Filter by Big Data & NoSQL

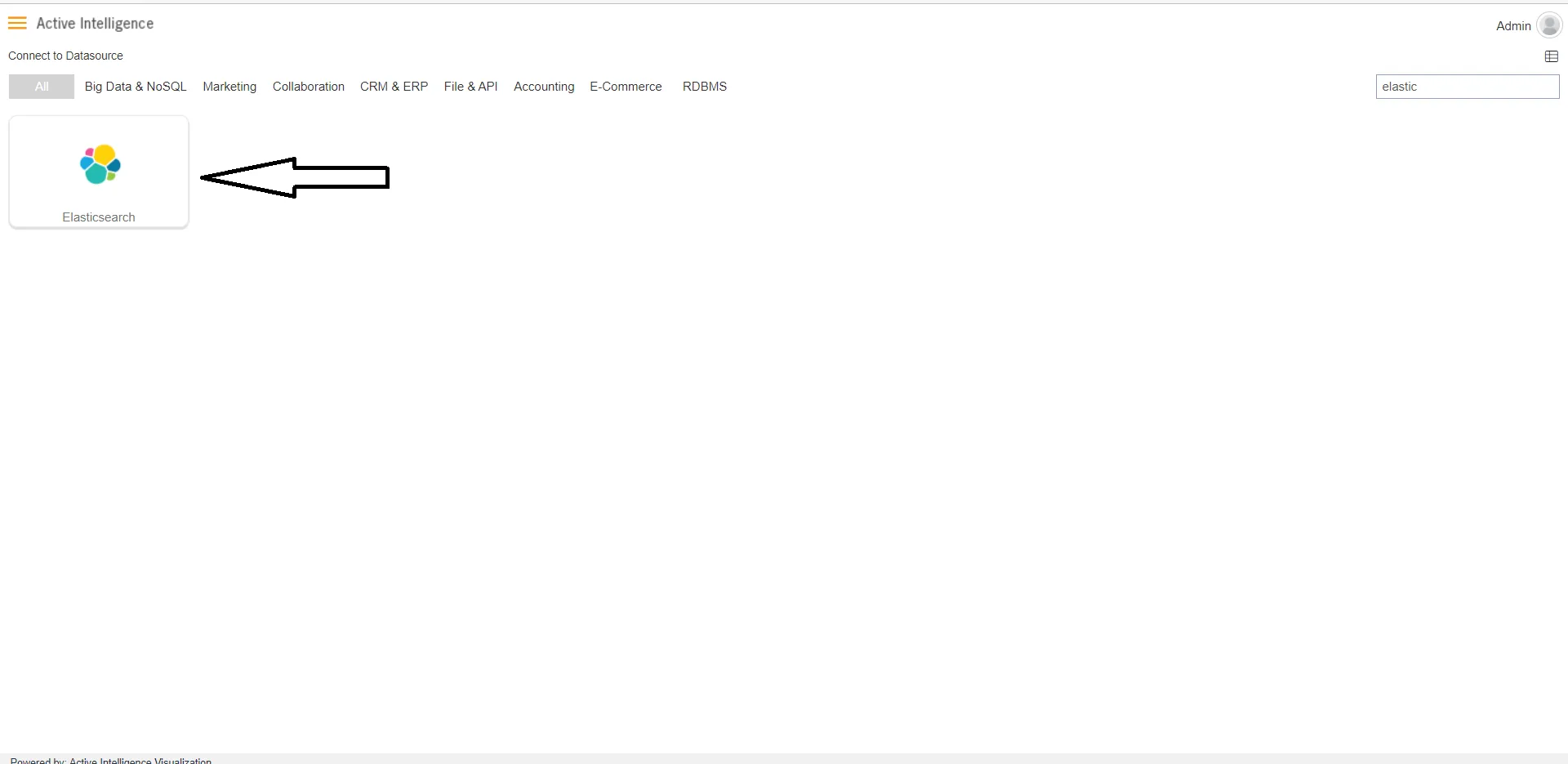pyautogui.click(x=136, y=87)
